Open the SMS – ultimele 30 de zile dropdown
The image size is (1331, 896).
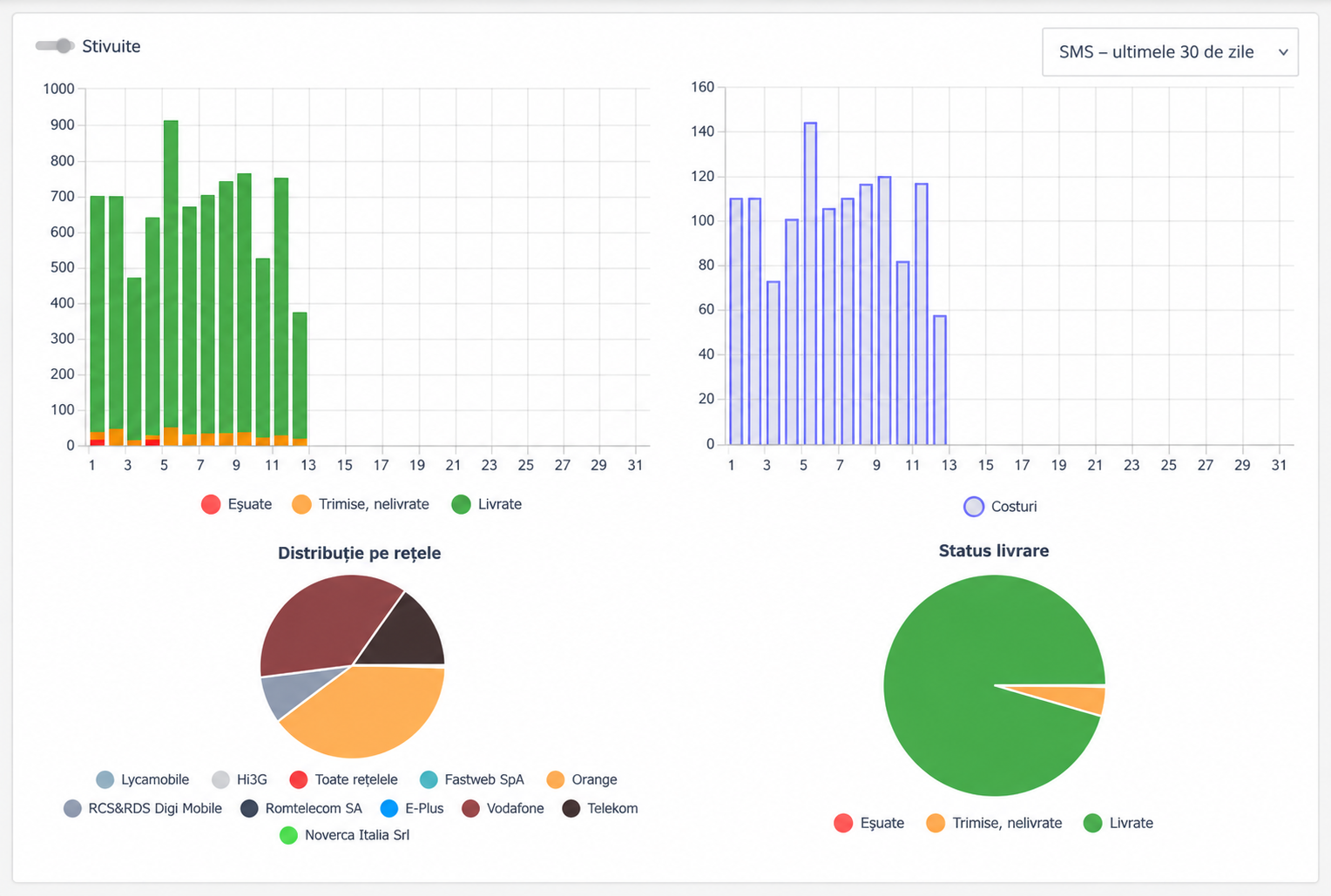1170,52
